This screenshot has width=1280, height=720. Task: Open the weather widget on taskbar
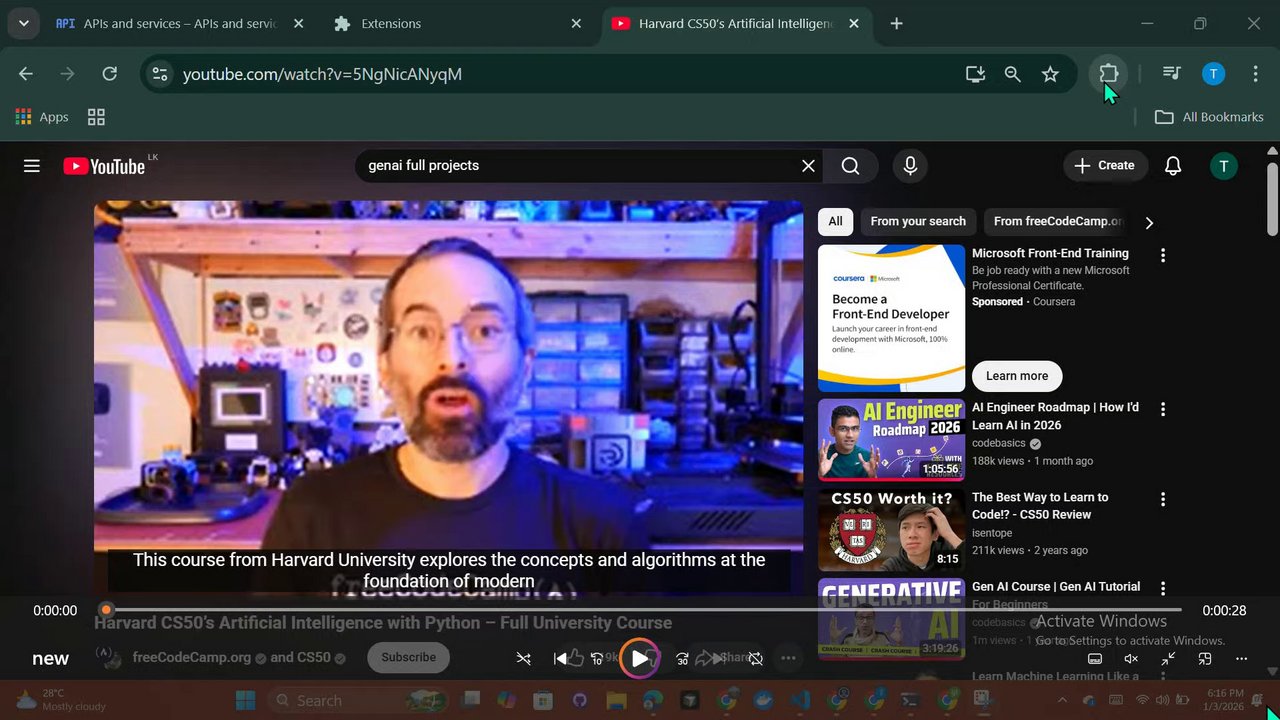[60, 700]
